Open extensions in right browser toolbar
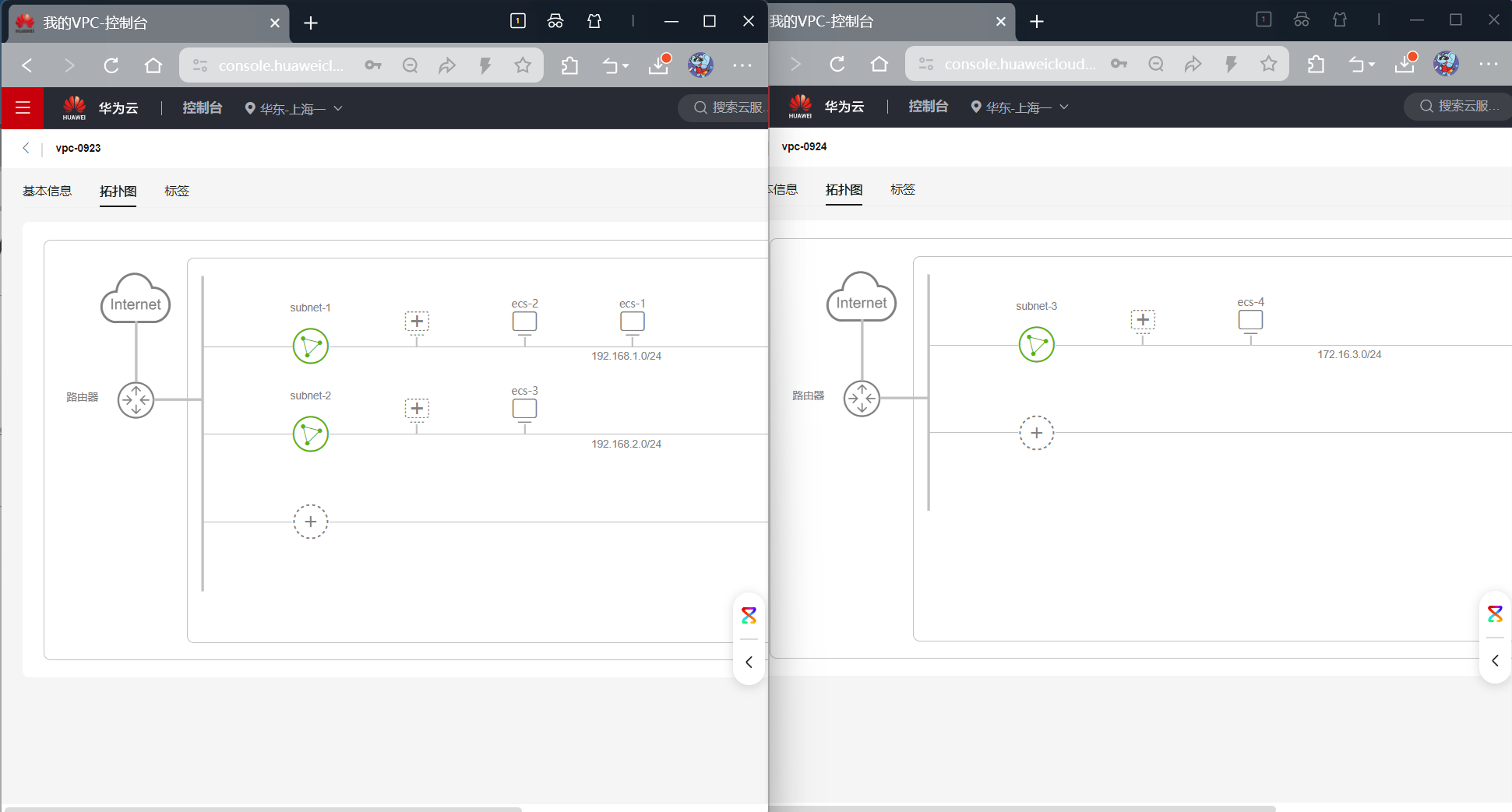This screenshot has height=812, width=1512. 1316,64
